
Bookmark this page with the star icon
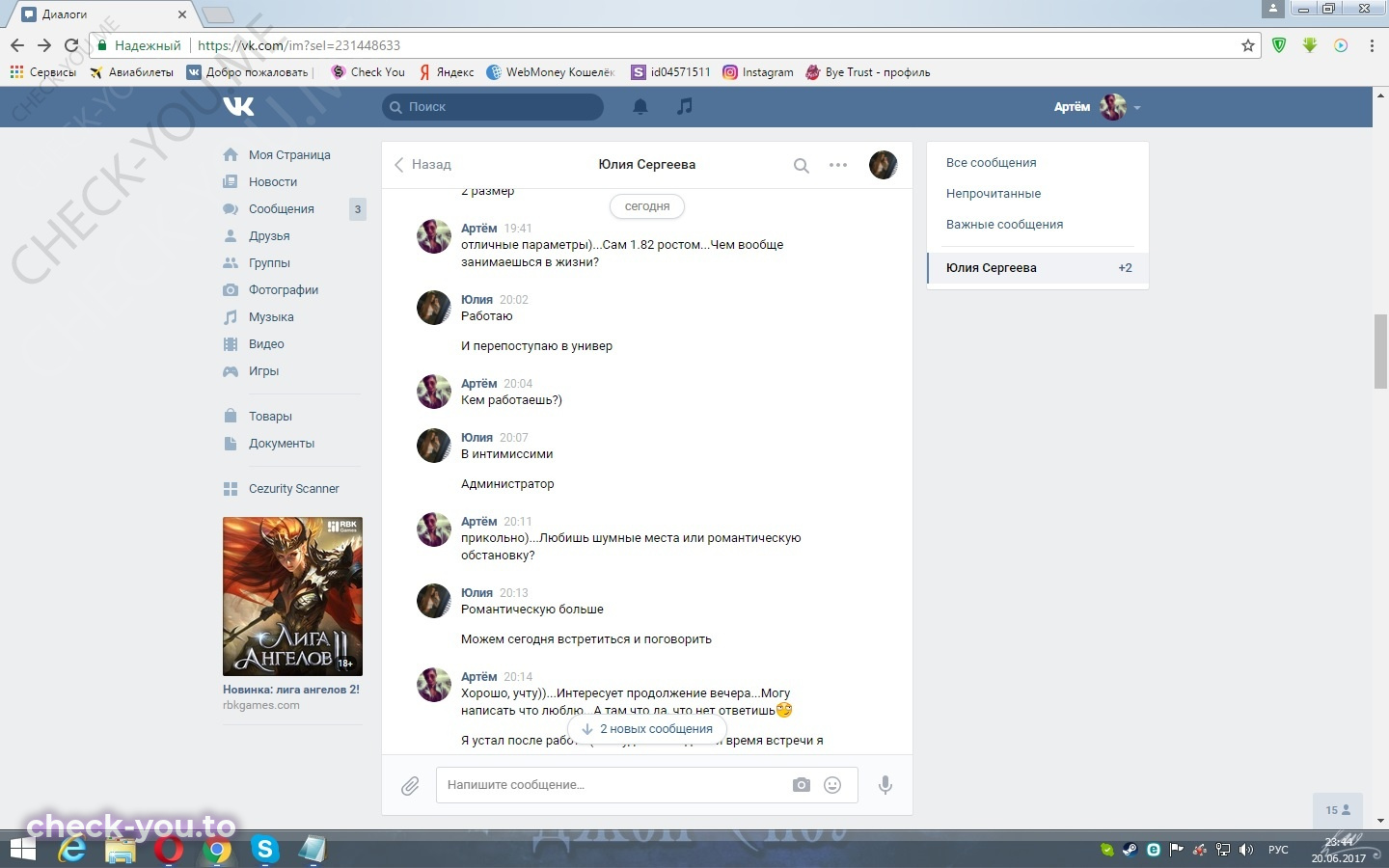click(1247, 45)
